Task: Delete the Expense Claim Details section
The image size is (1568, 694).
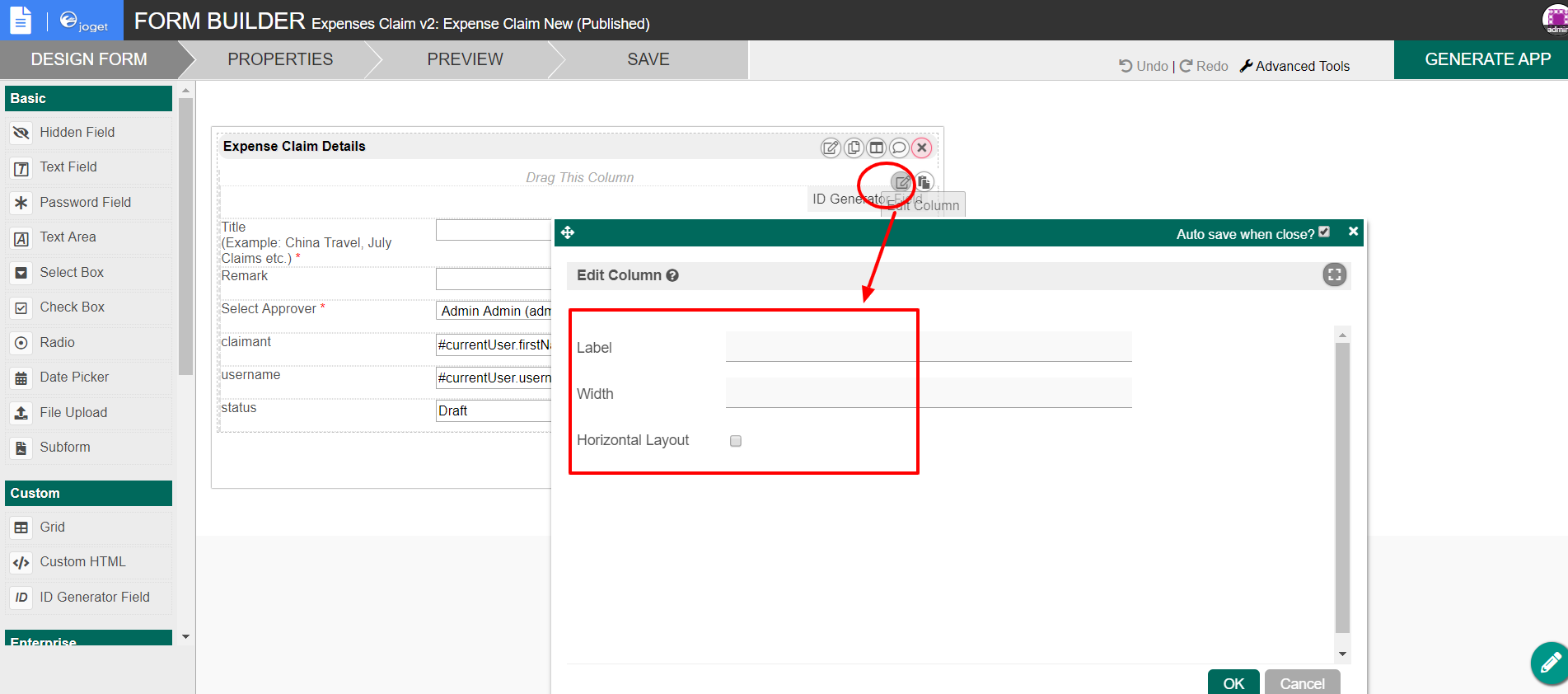Action: coord(922,148)
